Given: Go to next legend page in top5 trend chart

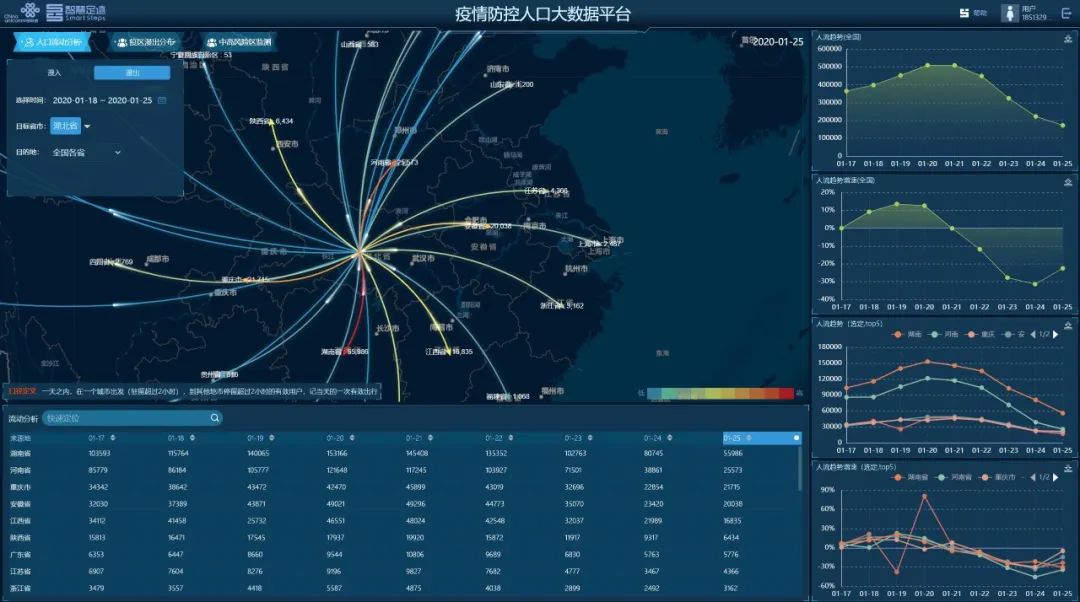Looking at the screenshot, I should (1055, 334).
